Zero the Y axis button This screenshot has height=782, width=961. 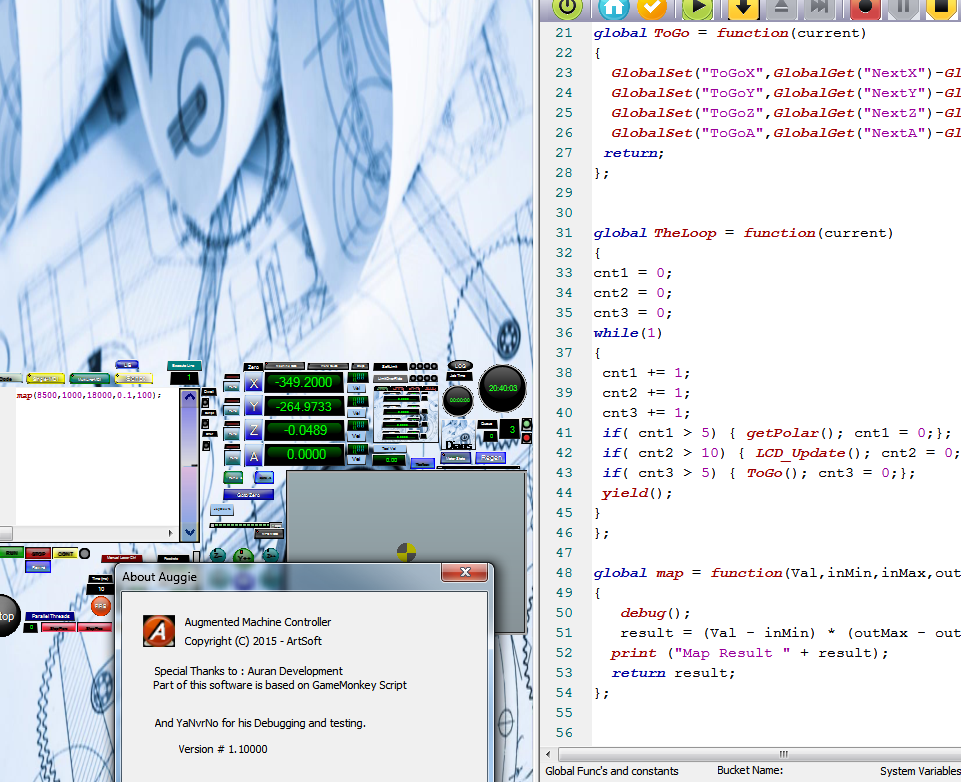point(253,407)
